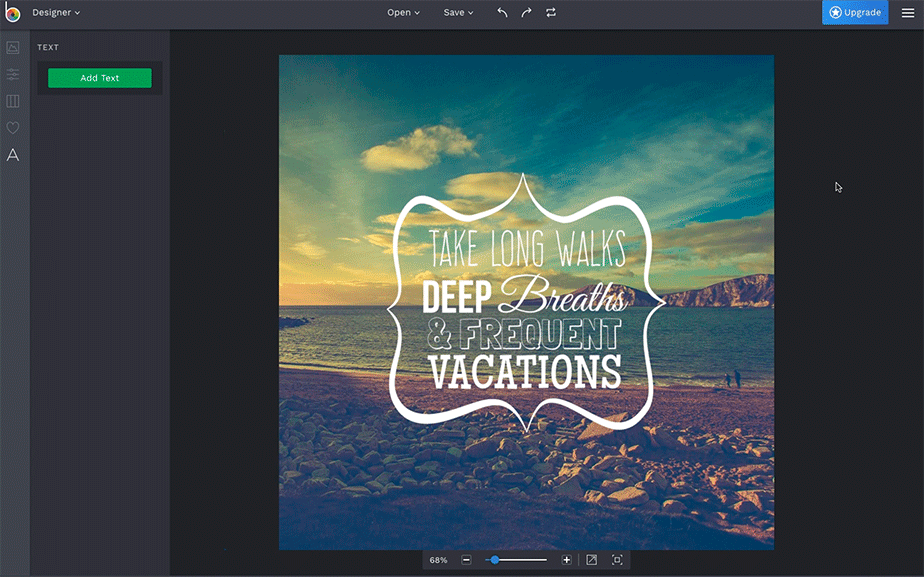
Task: Select the VACATIONS text on canvas
Action: pyautogui.click(x=525, y=371)
